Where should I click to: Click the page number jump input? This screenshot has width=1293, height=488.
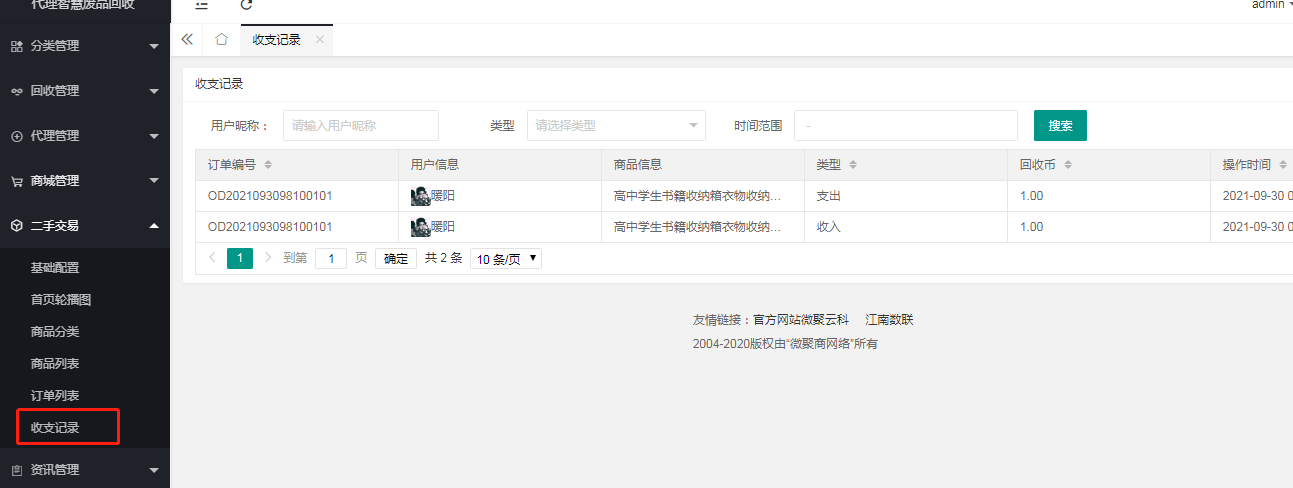[x=331, y=258]
